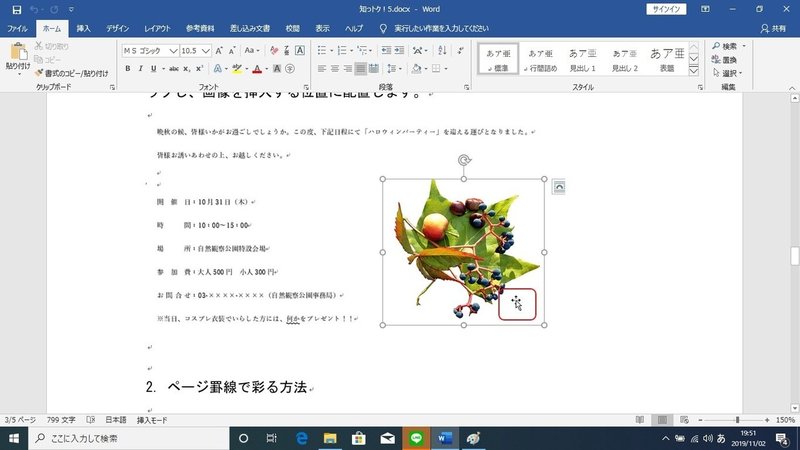Open the paste options arrow under Paste
This screenshot has height=450, width=800.
pos(18,74)
